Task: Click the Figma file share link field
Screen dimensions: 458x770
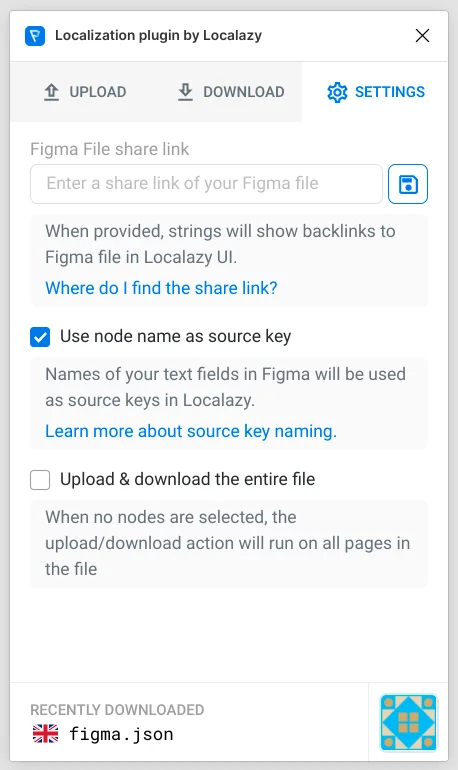Action: tap(206, 184)
